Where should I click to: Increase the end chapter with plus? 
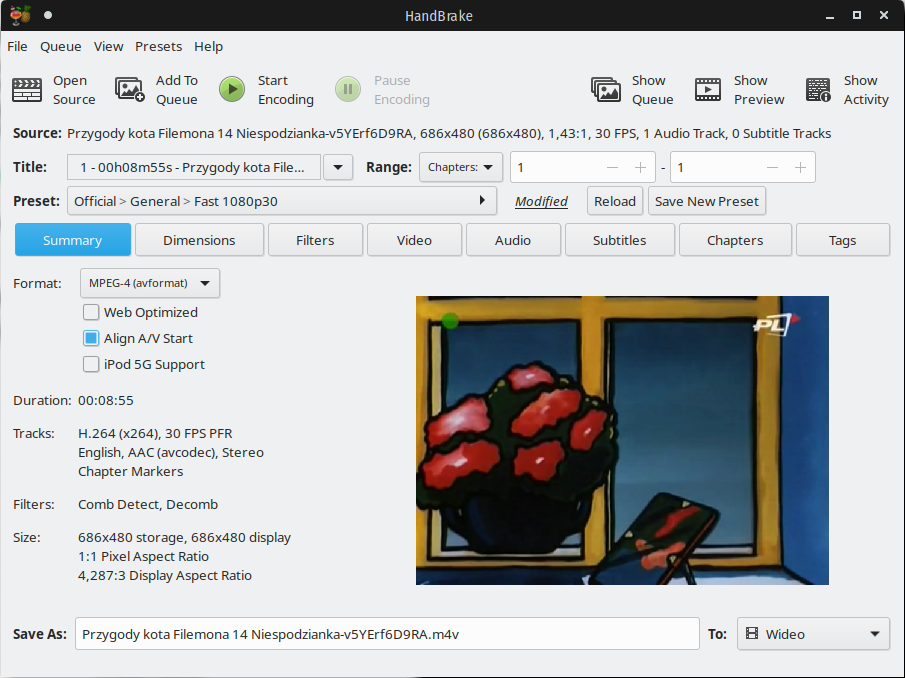pyautogui.click(x=800, y=167)
